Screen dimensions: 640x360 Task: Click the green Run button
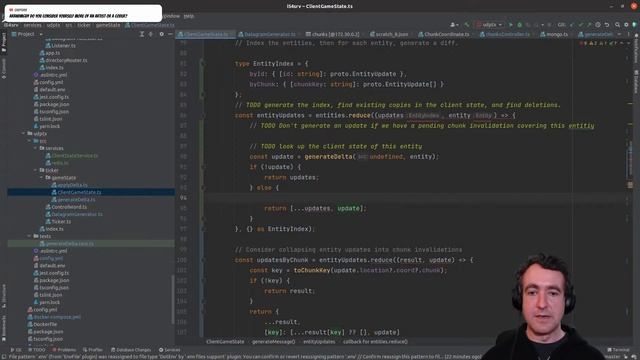[511, 25]
